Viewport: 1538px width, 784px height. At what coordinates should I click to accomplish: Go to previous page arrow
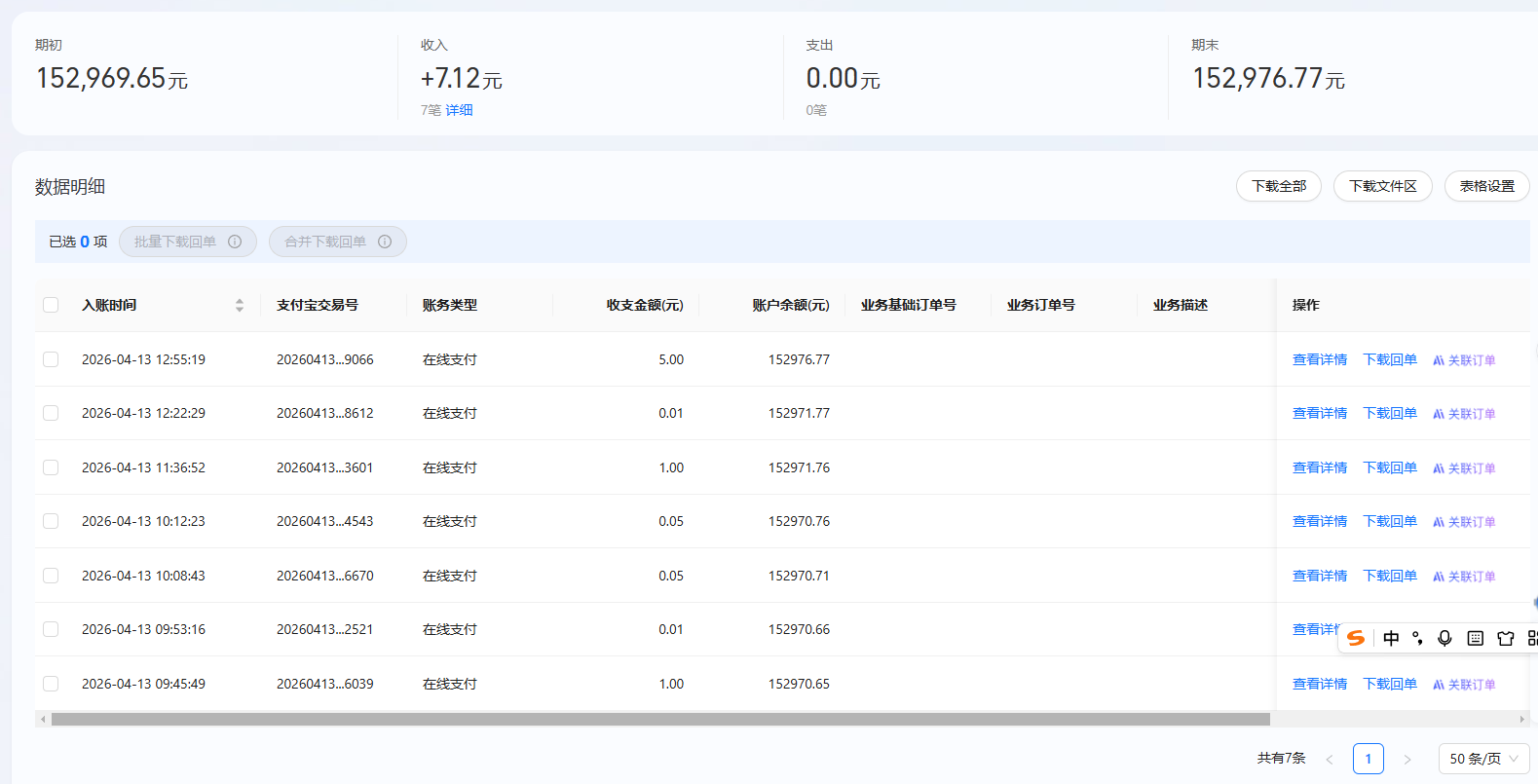pyautogui.click(x=1330, y=759)
